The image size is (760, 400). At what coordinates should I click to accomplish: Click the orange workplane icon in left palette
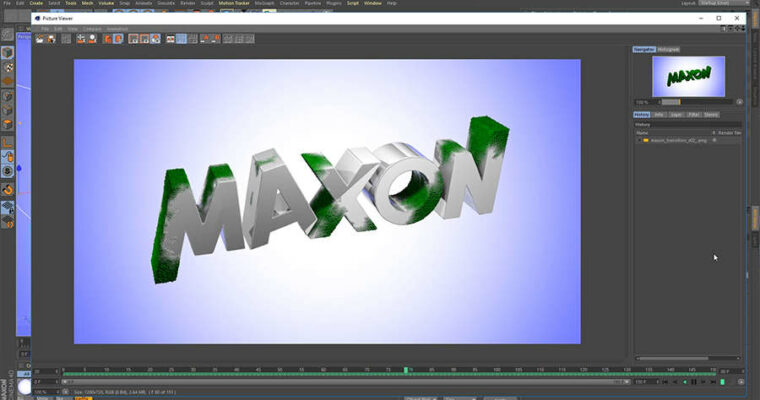7,81
